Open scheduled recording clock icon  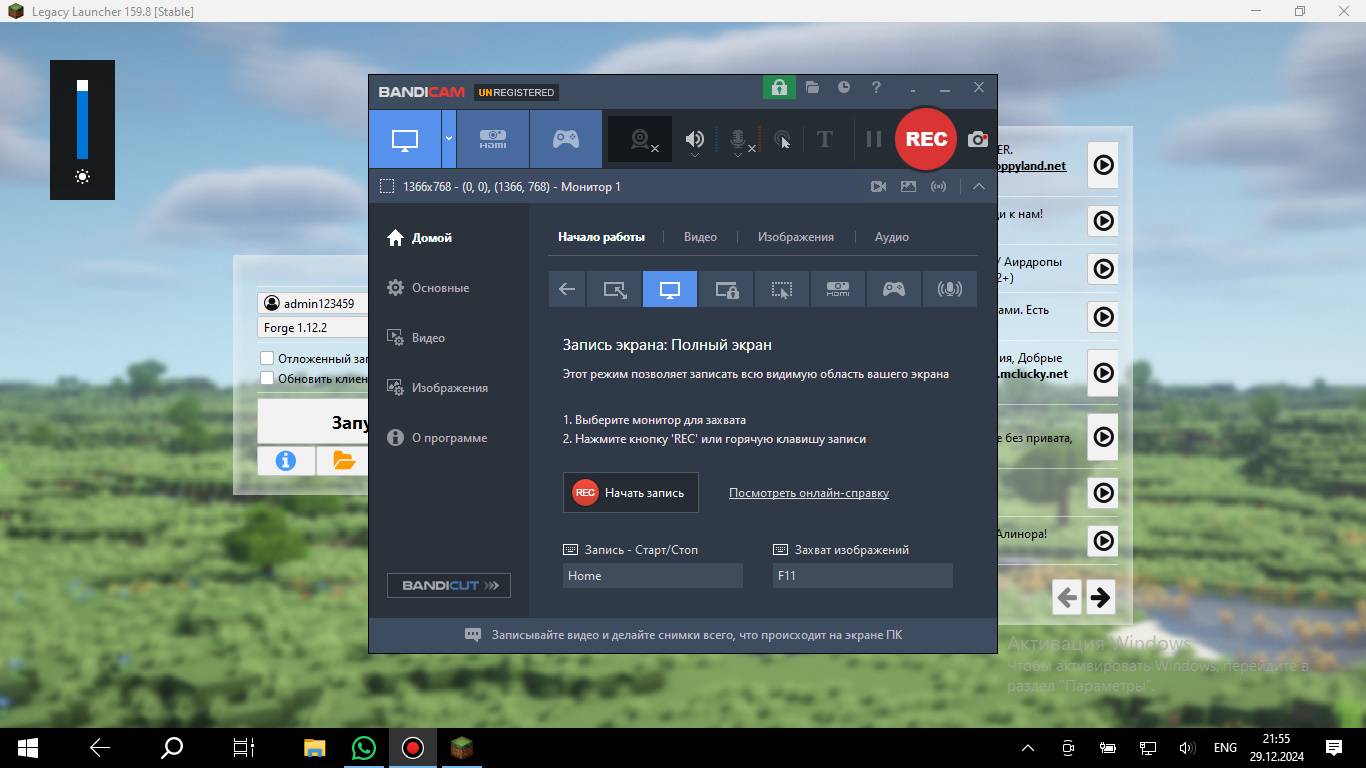tap(844, 88)
